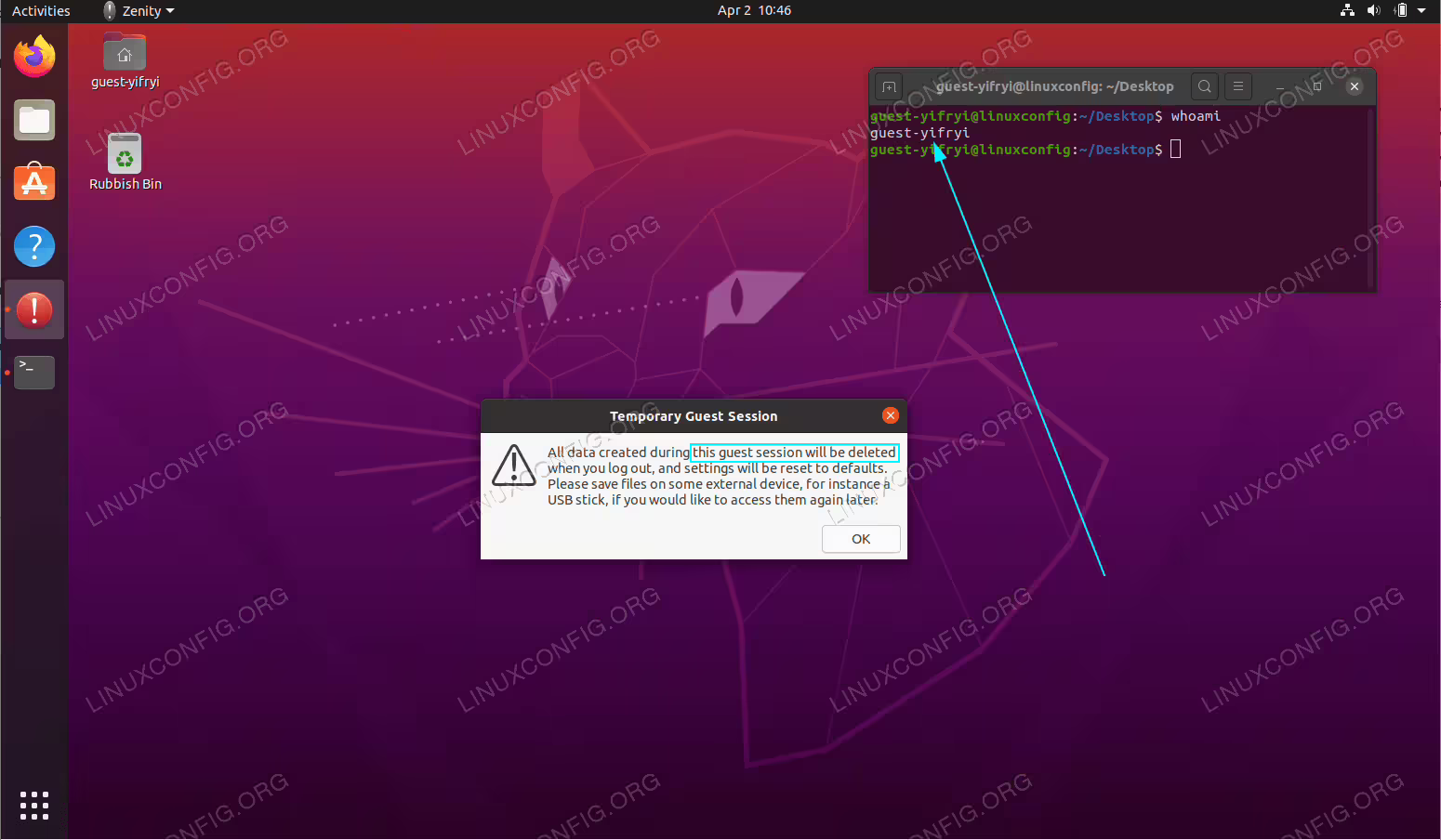Add a new terminal tab
The height and width of the screenshot is (840, 1441).
[889, 86]
